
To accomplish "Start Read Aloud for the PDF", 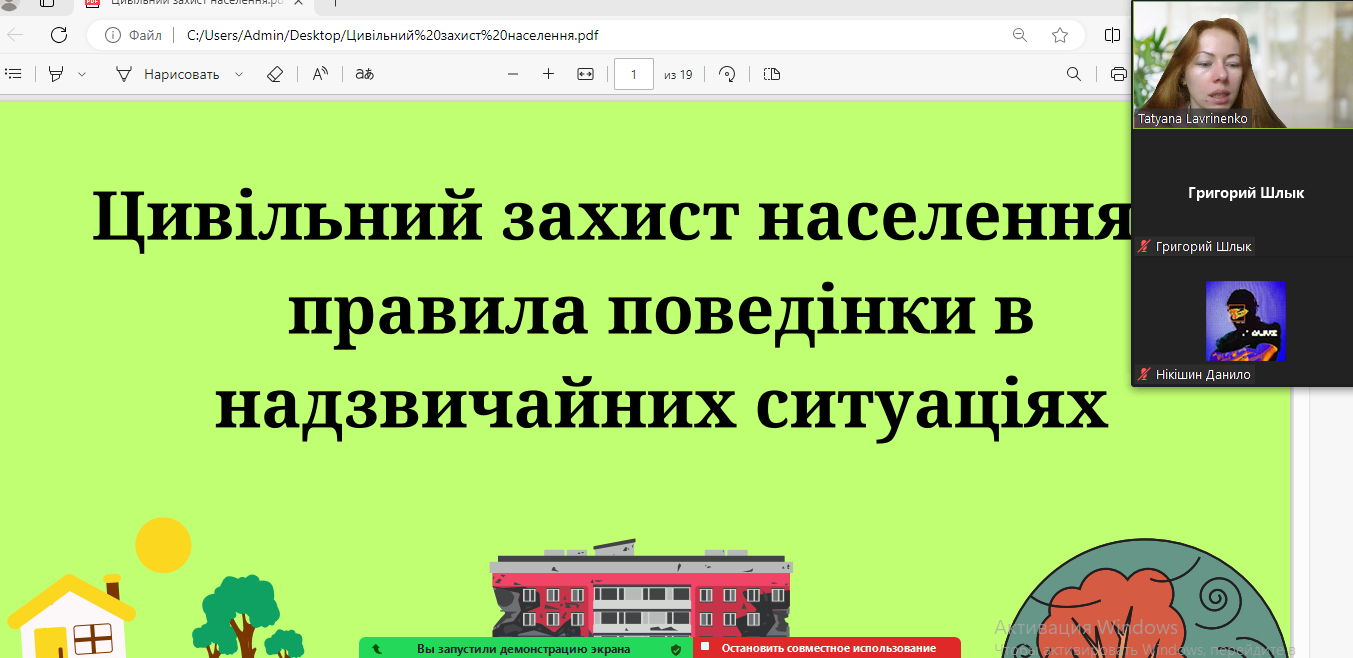I will pos(320,74).
